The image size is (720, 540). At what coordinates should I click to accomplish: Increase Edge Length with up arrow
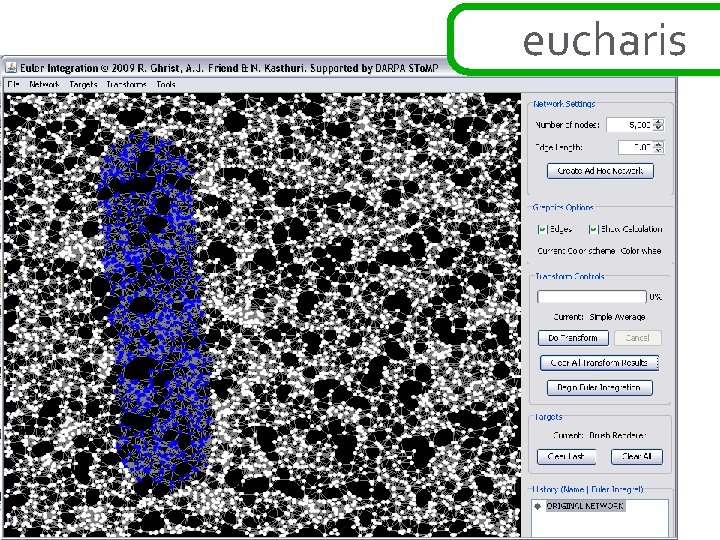(659, 144)
